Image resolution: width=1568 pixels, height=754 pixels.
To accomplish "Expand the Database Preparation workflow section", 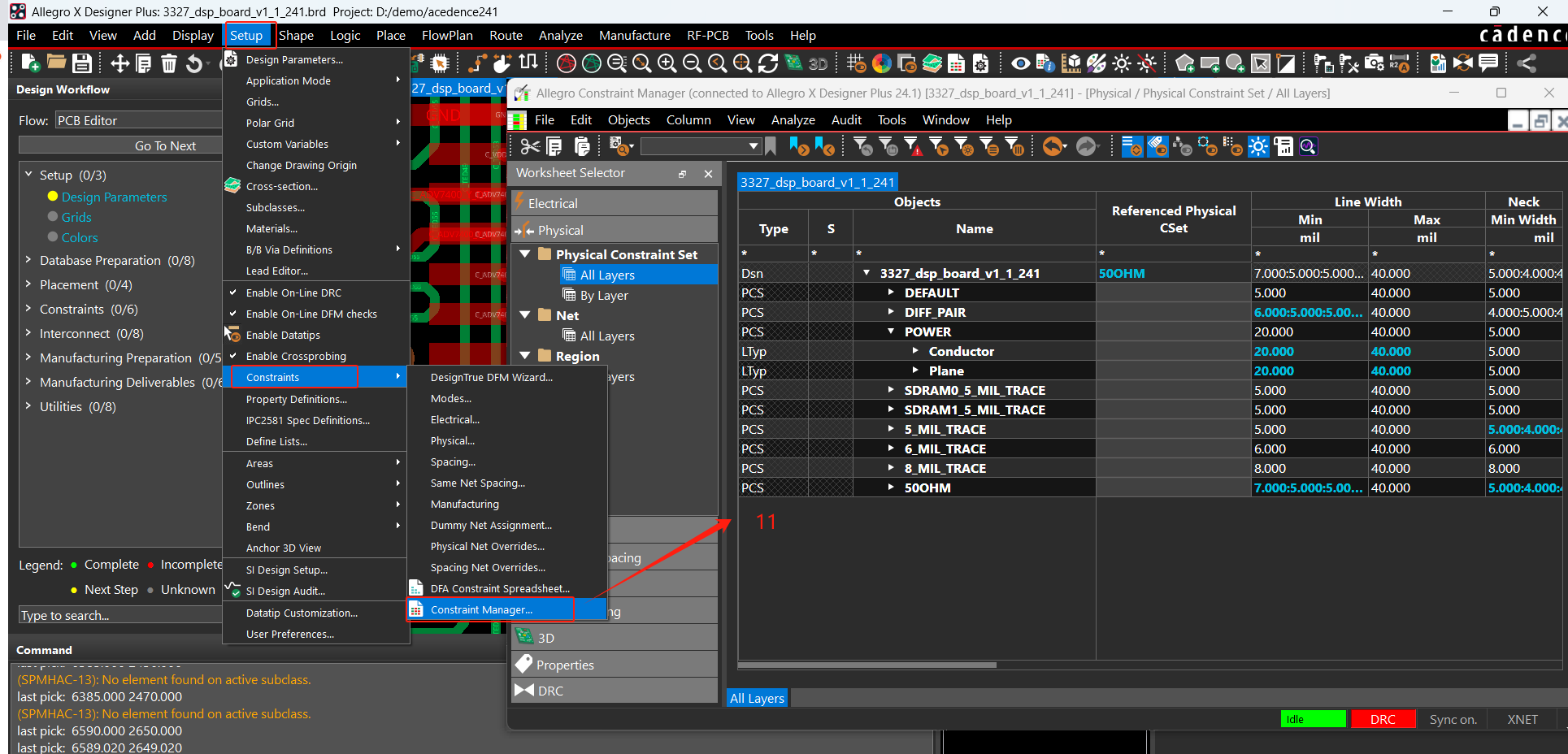I will click(28, 260).
